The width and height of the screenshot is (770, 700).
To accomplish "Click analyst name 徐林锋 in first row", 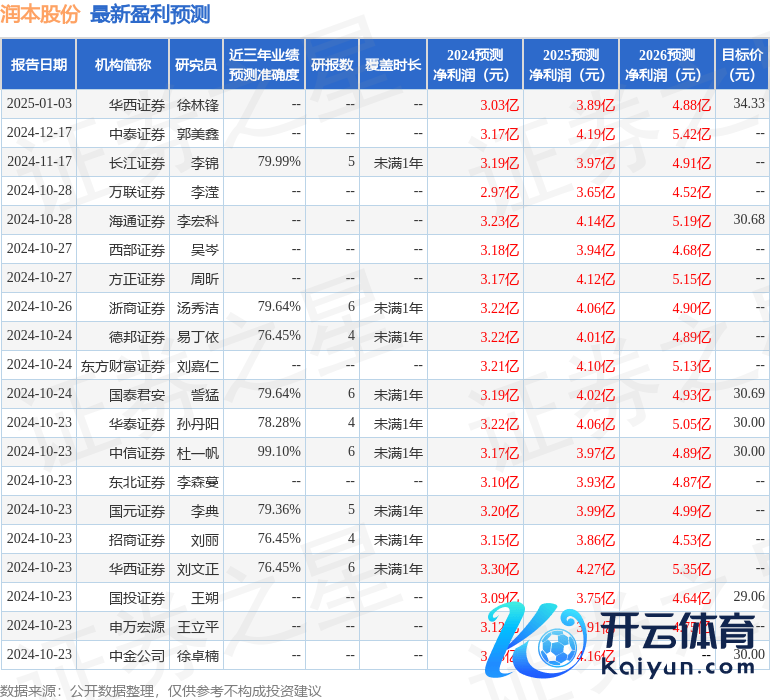I will (198, 104).
